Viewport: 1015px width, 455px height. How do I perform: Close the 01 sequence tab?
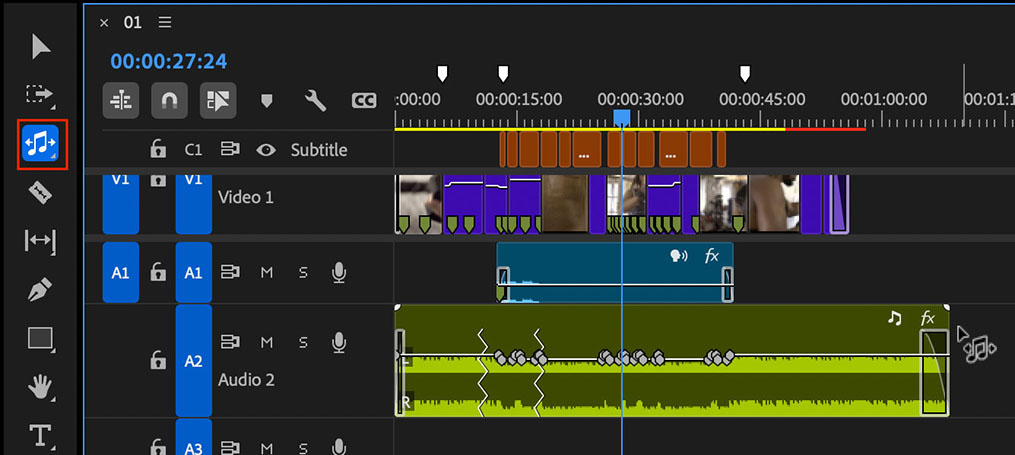click(x=104, y=23)
